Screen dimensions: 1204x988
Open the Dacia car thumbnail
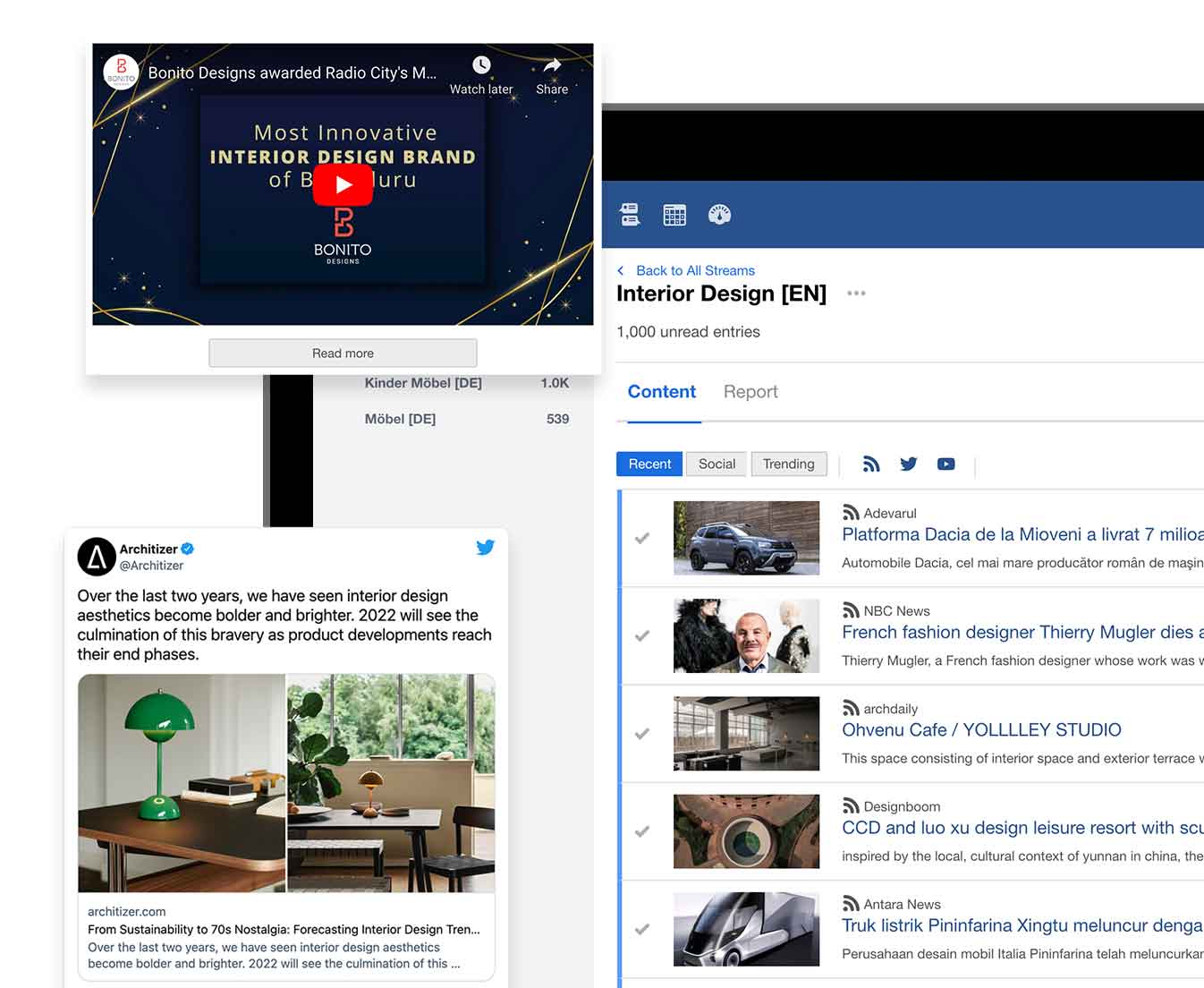746,538
